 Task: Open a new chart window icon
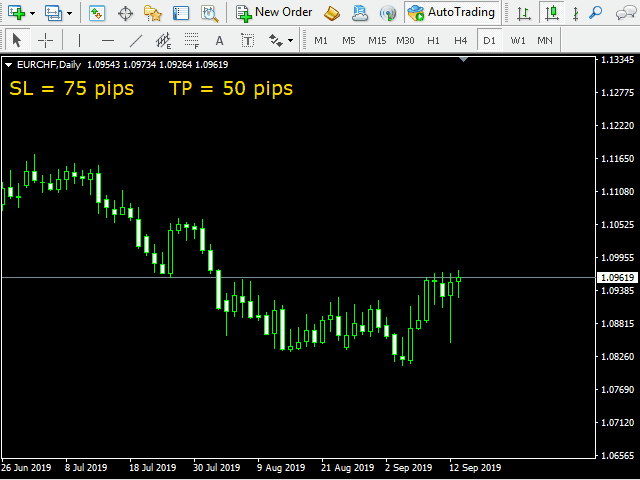click(x=16, y=13)
